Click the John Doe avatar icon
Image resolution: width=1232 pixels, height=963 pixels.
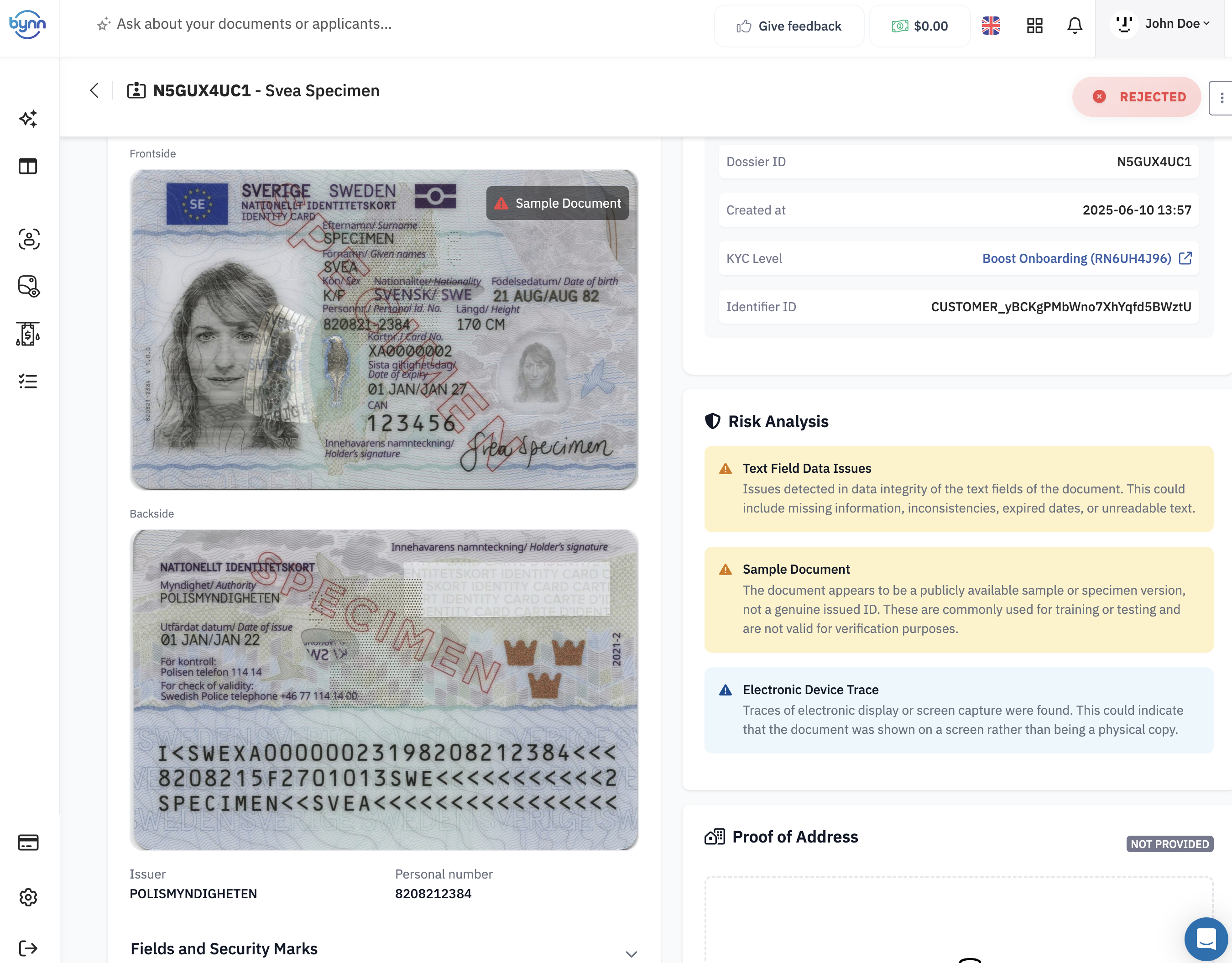click(1124, 24)
